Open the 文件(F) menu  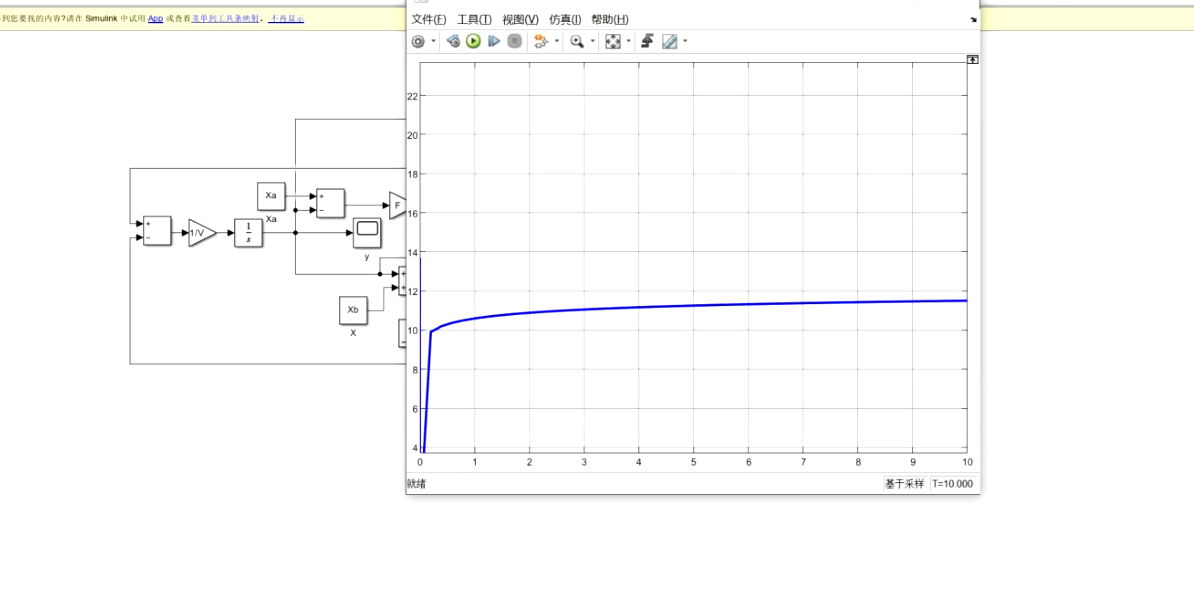pos(430,19)
